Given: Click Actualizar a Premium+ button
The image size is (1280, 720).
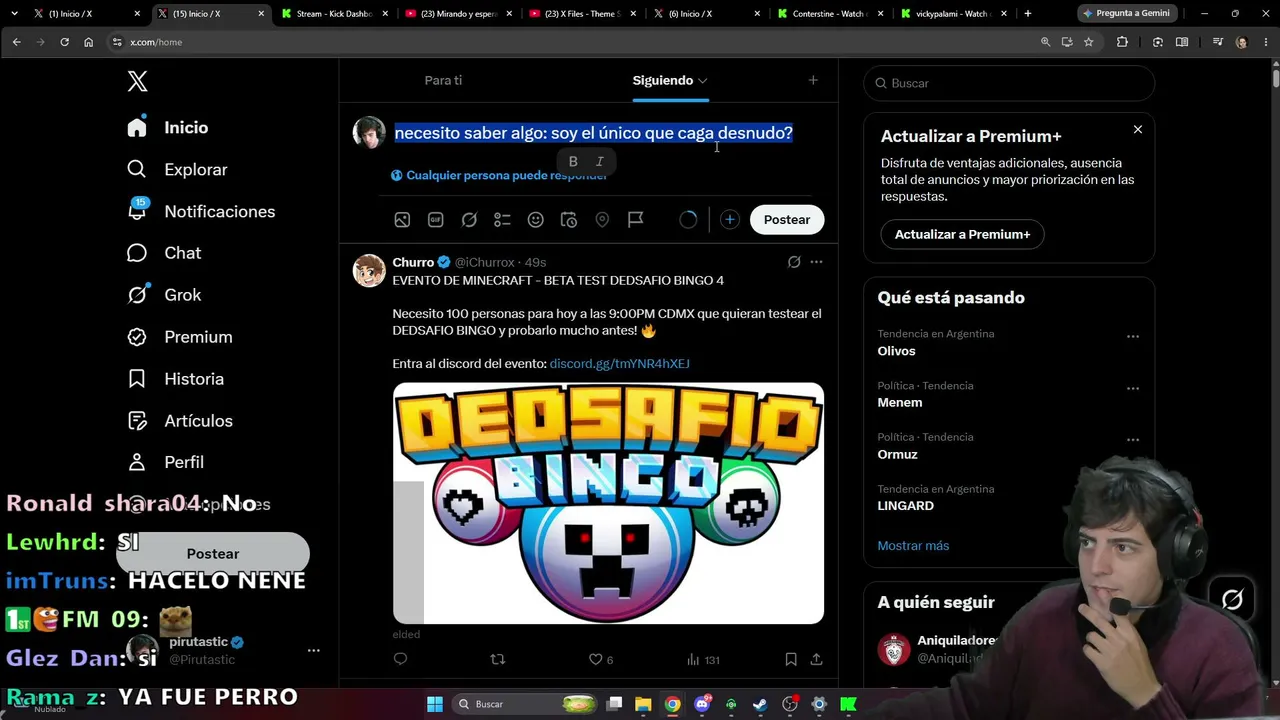Looking at the screenshot, I should (x=962, y=234).
